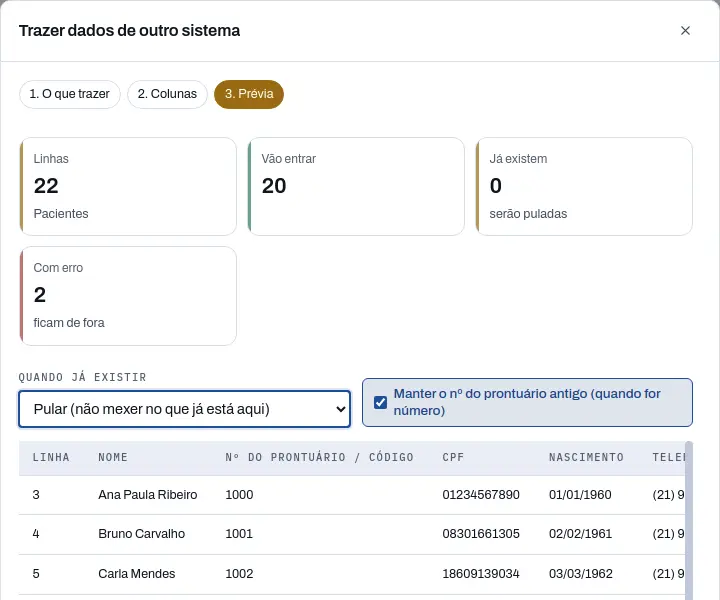Click the CPF column header
720x600 pixels.
[x=453, y=457]
